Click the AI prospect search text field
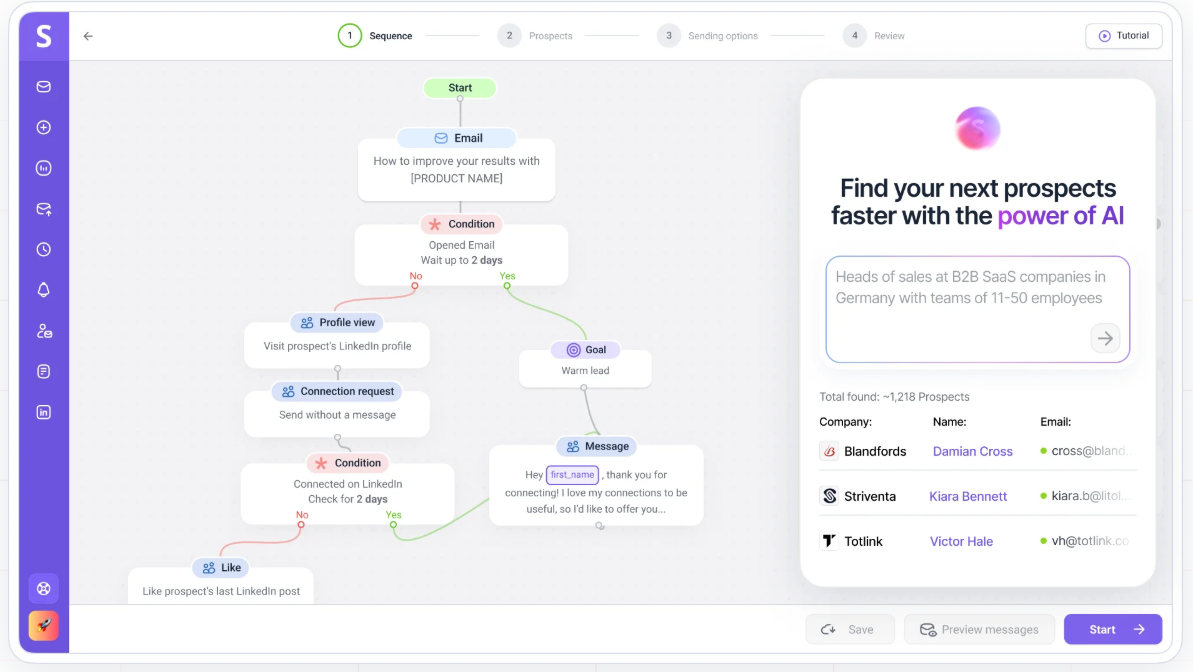The width and height of the screenshot is (1193, 672). pos(978,309)
